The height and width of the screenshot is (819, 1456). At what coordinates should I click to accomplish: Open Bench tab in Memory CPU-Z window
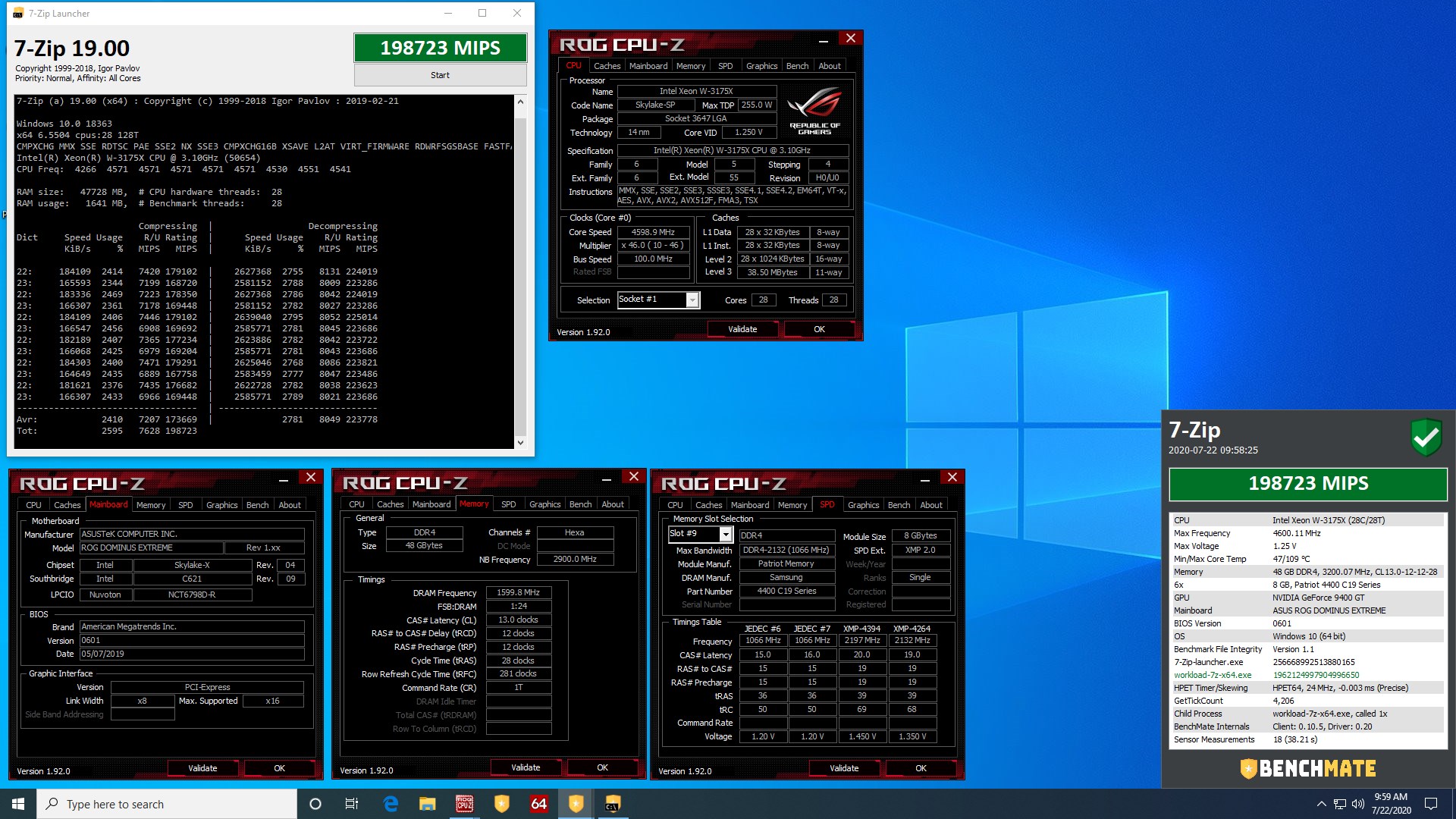click(x=580, y=504)
